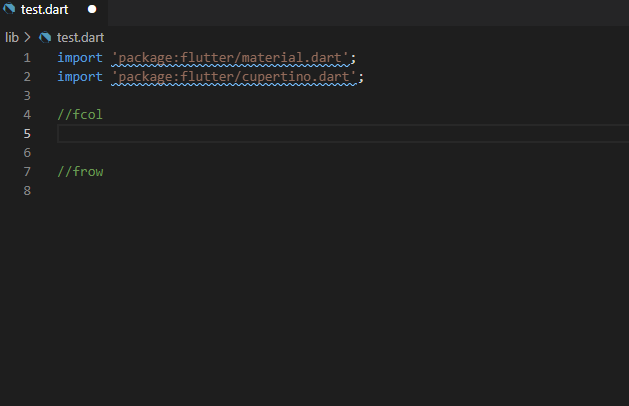
Task: Click the cupertino.dart import string
Action: [x=234, y=77]
